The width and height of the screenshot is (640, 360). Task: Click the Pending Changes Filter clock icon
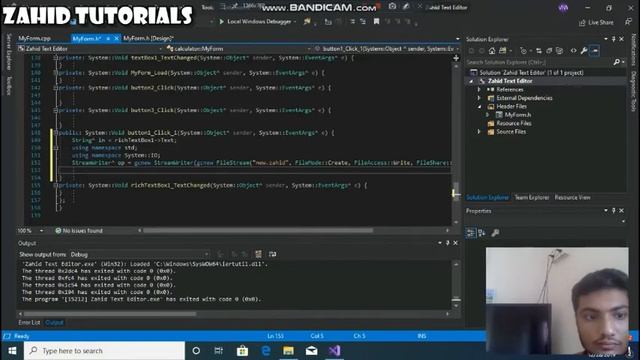(x=524, y=51)
